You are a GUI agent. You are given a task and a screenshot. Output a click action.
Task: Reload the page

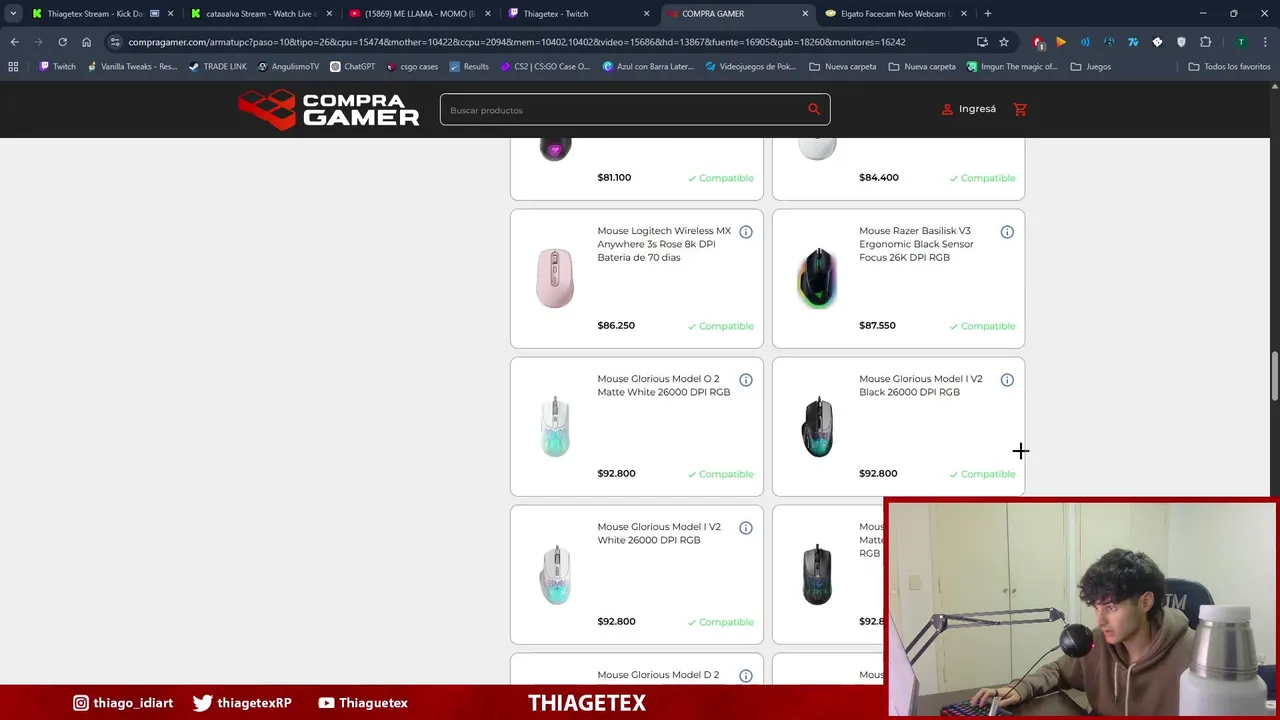[62, 42]
